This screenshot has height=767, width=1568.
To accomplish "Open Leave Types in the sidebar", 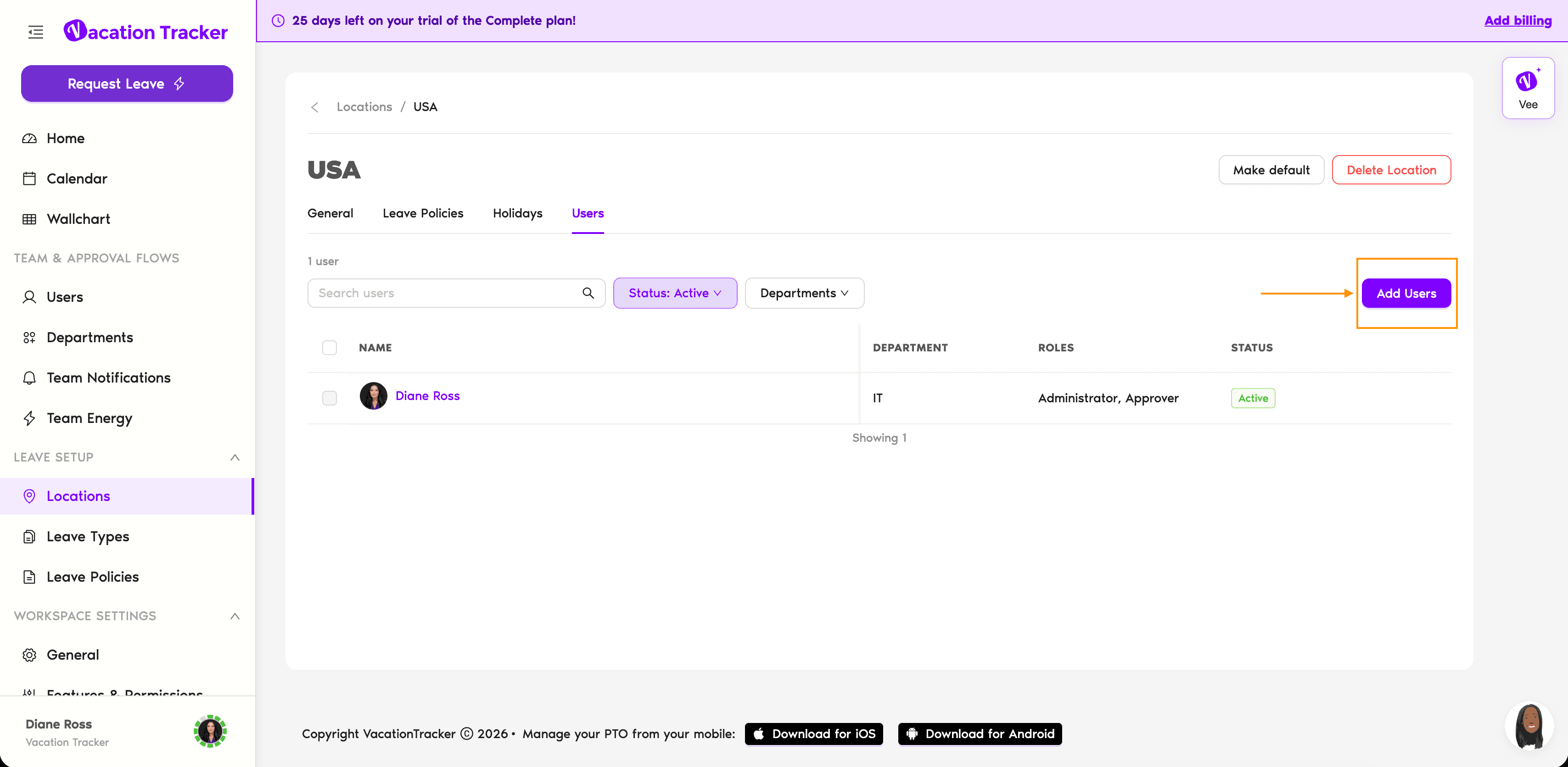I will pyautogui.click(x=88, y=536).
